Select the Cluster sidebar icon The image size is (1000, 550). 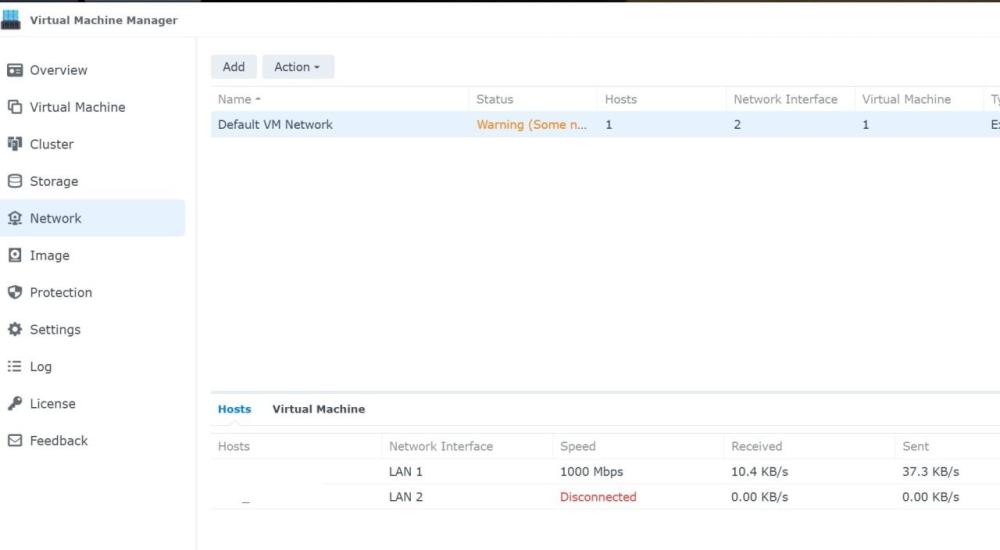[x=15, y=144]
